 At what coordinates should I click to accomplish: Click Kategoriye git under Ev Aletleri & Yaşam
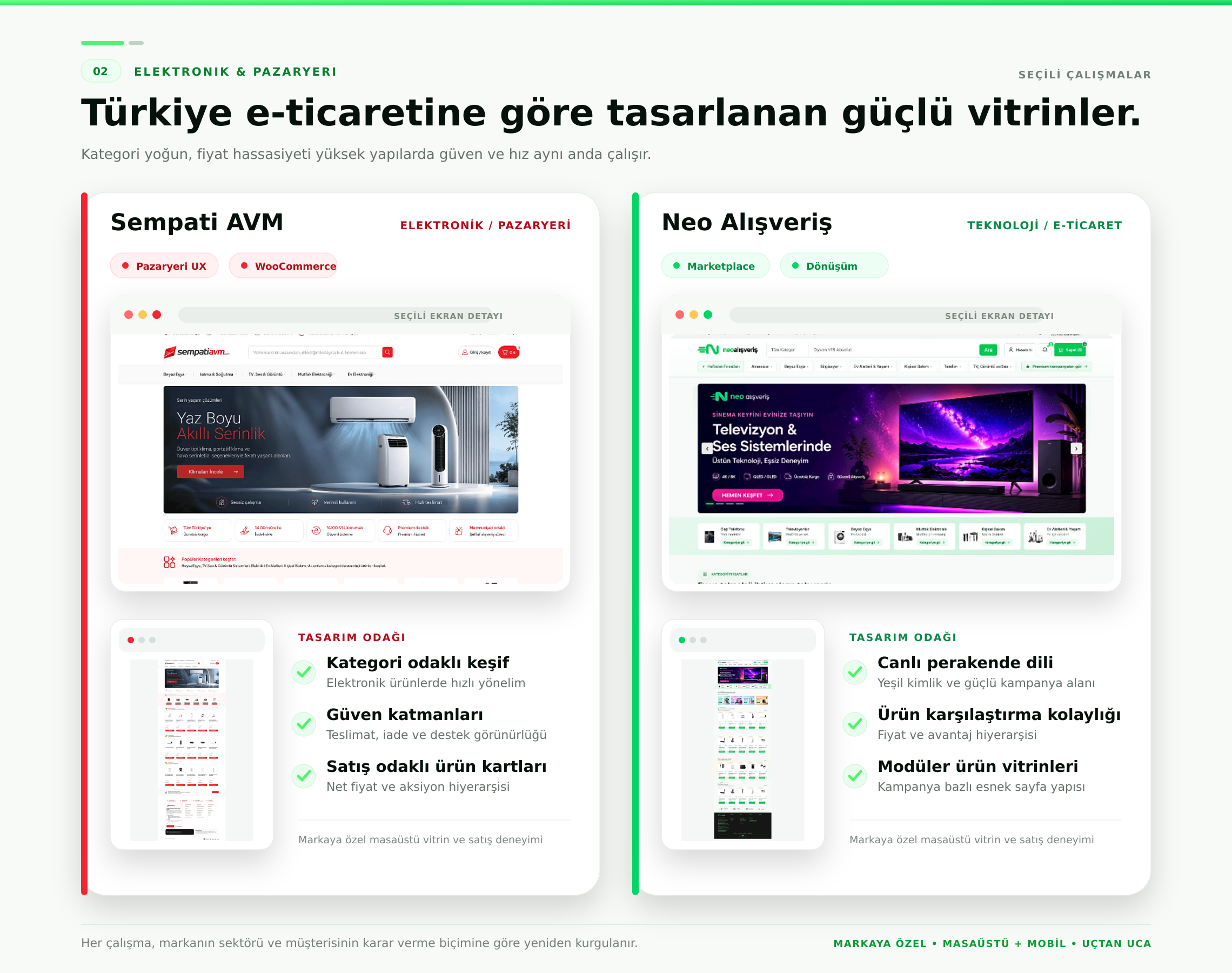tap(1062, 542)
